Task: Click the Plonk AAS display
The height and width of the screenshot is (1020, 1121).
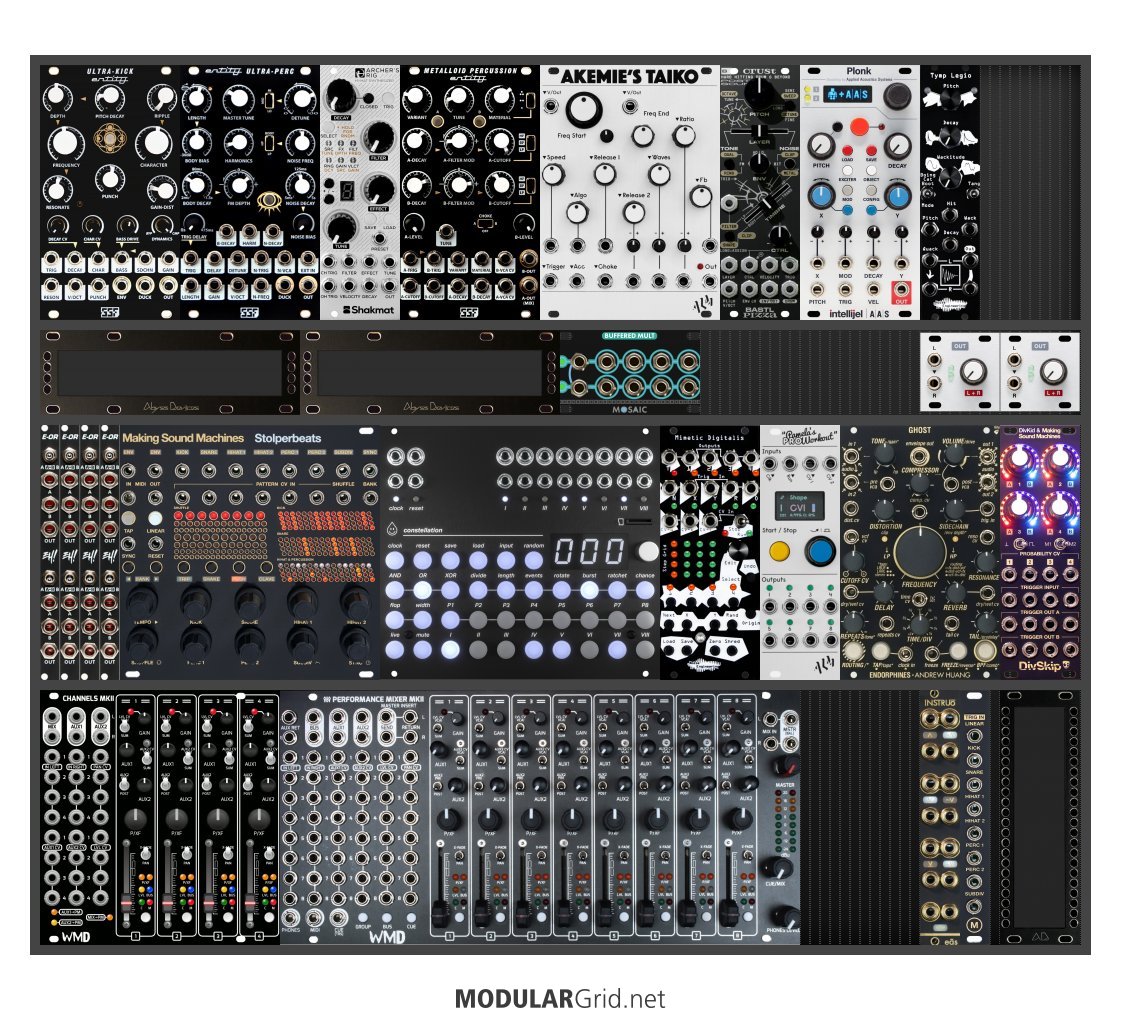Action: click(x=846, y=94)
